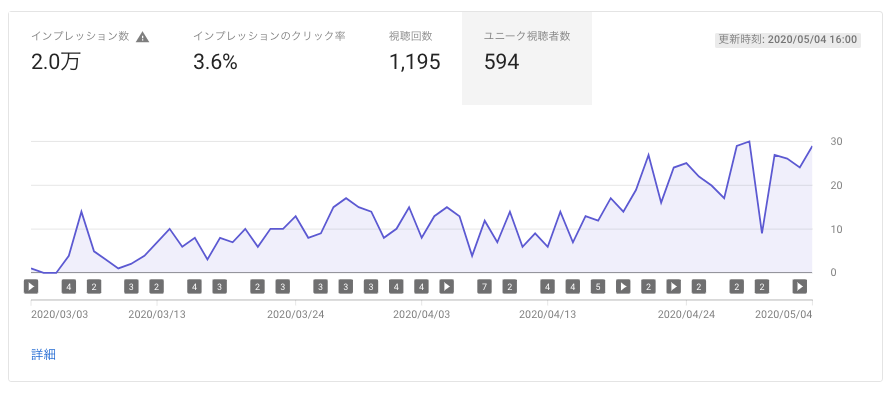Click the last video play marker near 2020/05/04
896x394 pixels.
click(800, 286)
